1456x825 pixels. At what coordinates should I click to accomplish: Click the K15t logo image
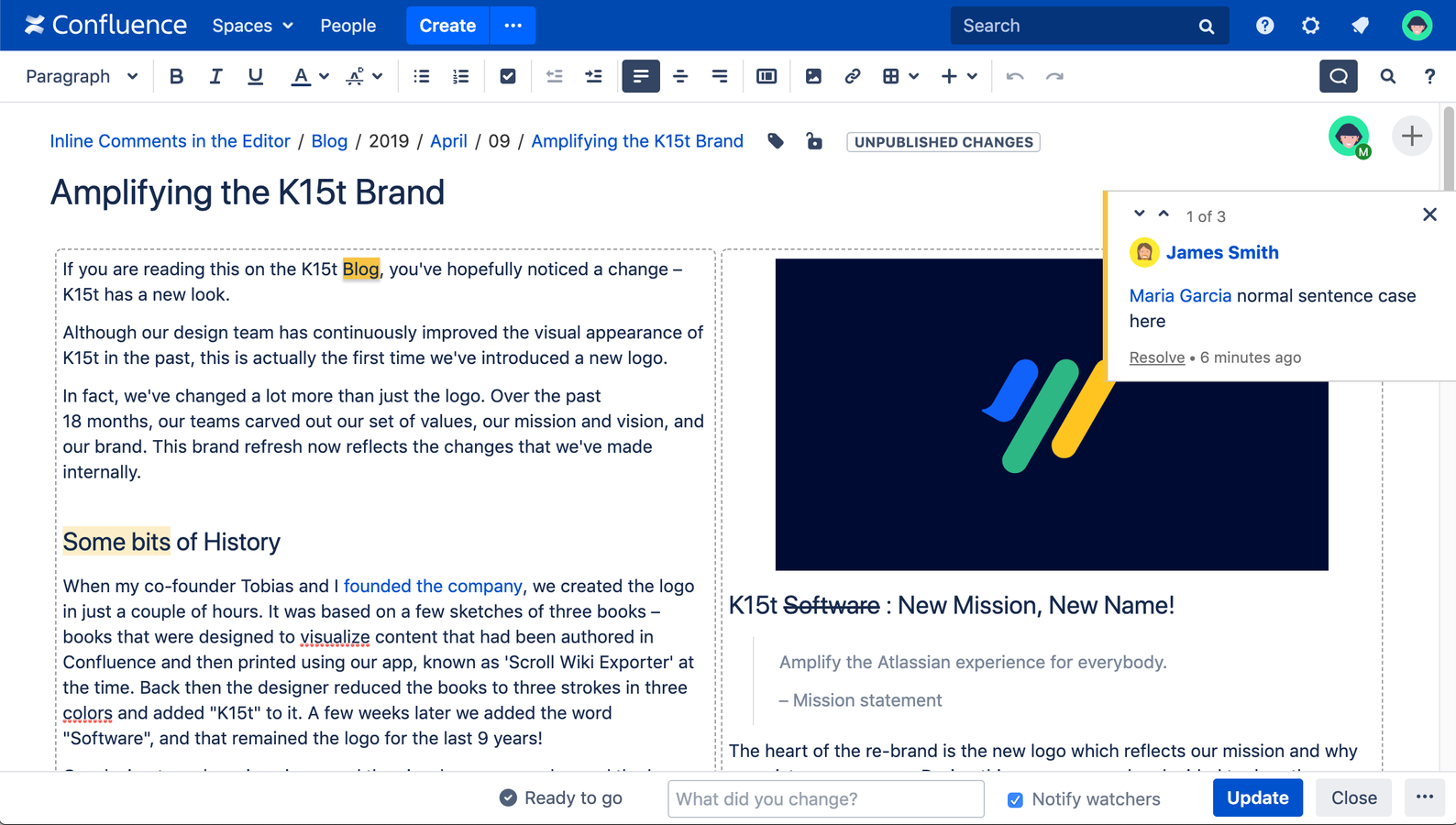coord(1052,414)
